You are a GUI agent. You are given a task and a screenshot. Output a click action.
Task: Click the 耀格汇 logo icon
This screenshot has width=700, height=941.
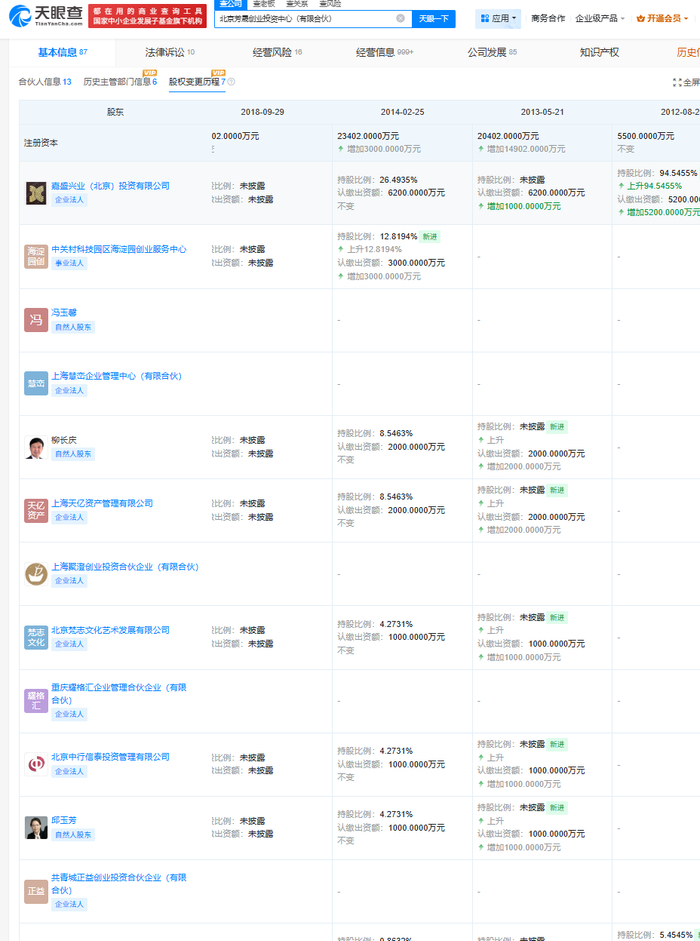[36, 701]
